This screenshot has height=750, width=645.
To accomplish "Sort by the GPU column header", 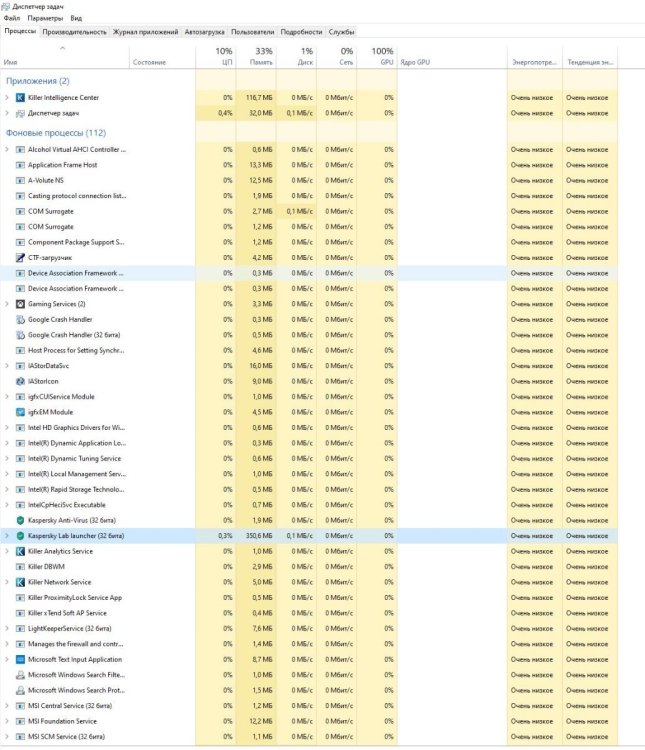I will click(377, 57).
